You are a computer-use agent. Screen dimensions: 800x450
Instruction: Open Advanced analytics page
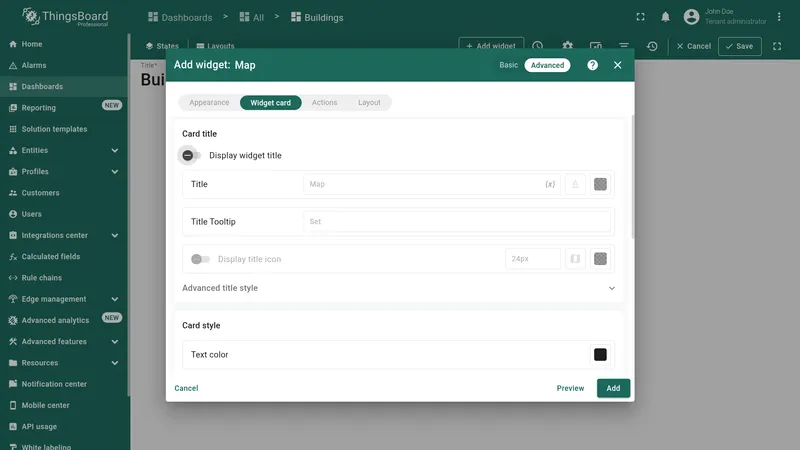tap(55, 320)
